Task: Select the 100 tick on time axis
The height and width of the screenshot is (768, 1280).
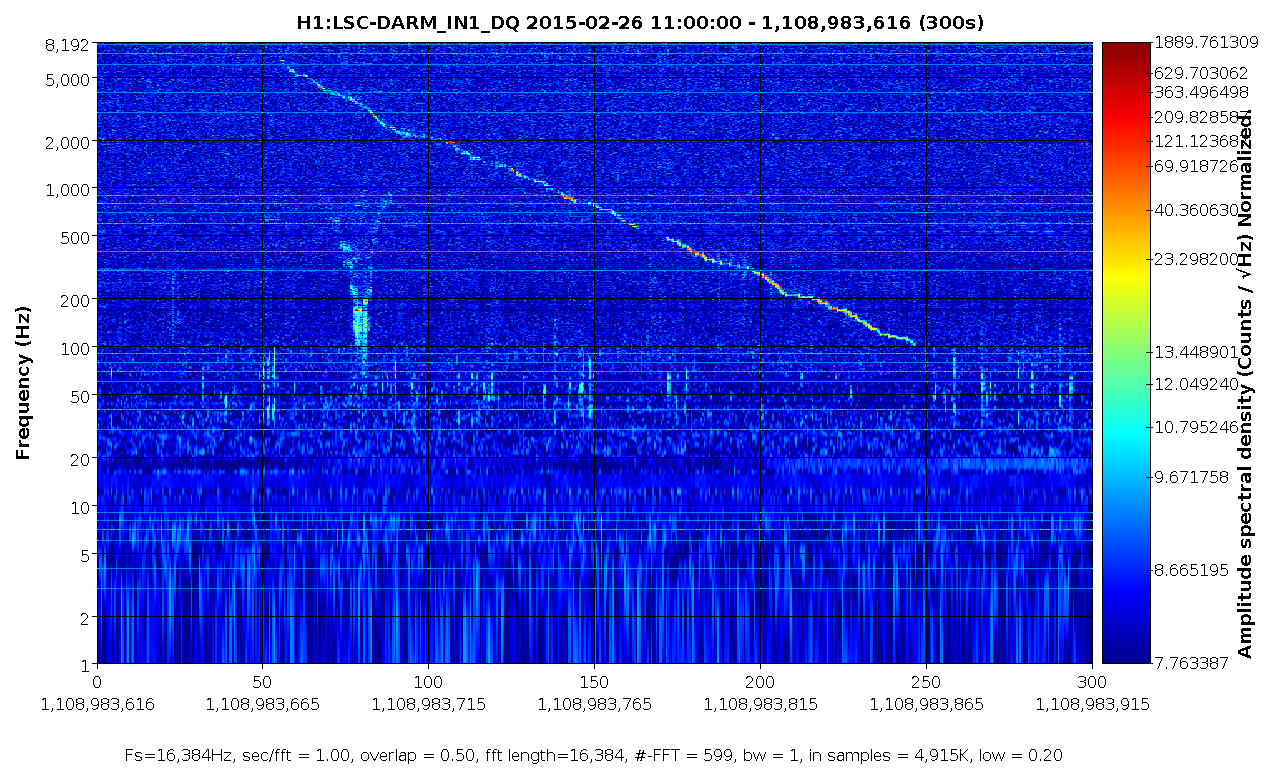Action: click(428, 681)
